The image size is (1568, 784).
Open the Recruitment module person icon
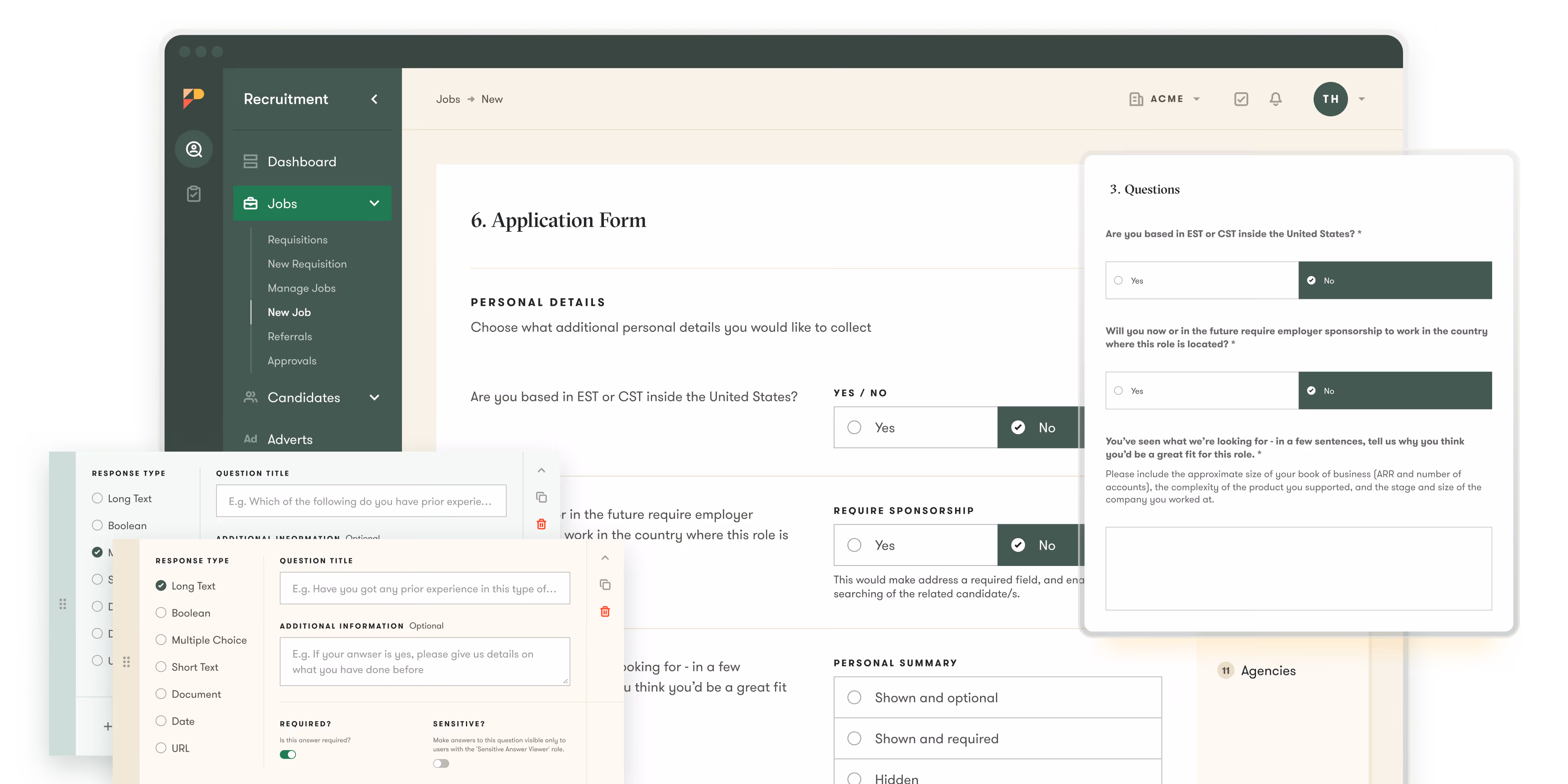pos(194,149)
